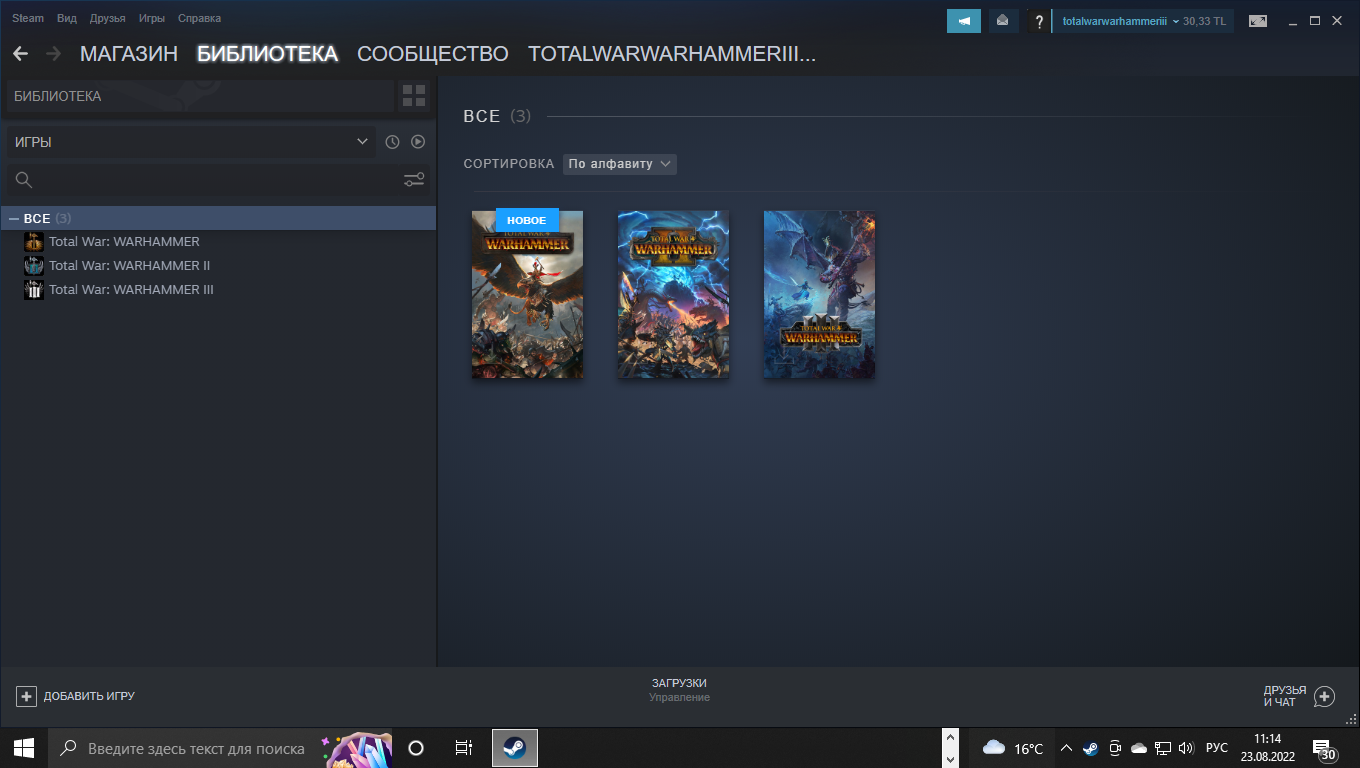Switch to Big Picture mode icon
The width and height of the screenshot is (1360, 768).
(1258, 21)
